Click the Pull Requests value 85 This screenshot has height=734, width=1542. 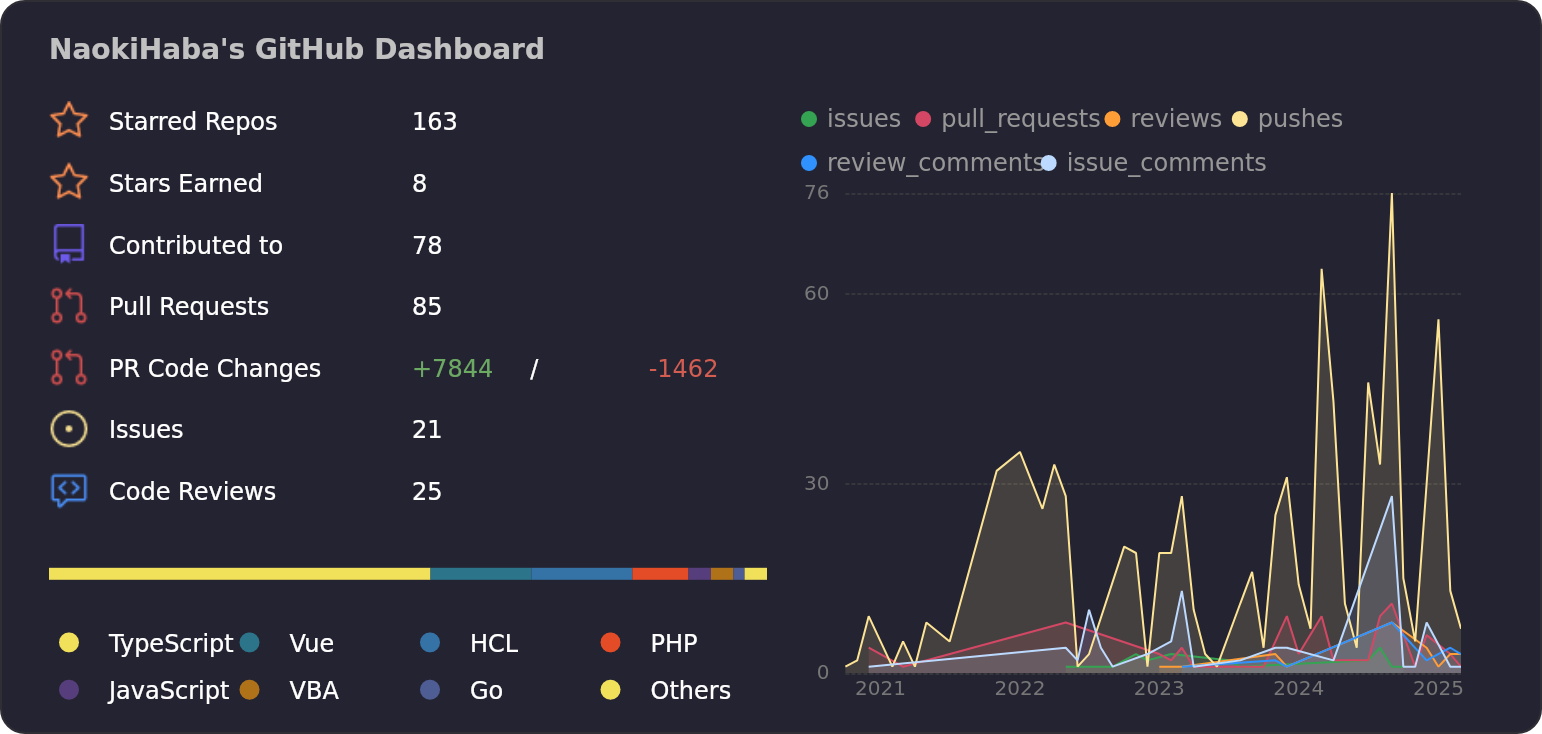click(x=427, y=307)
